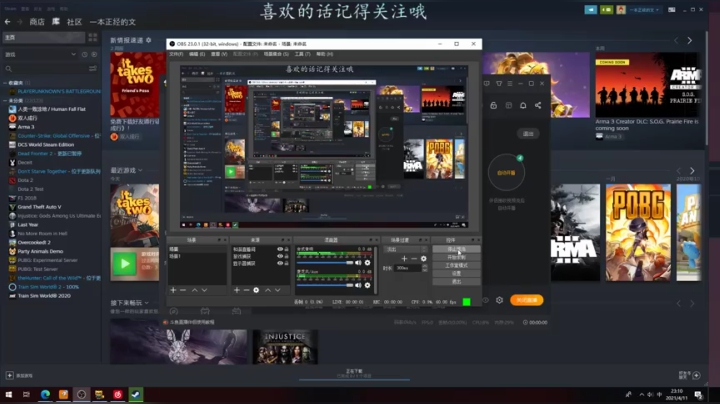Add a scene transition with plus icon
Image resolution: width=720 pixels, height=404 pixels.
tap(404, 258)
